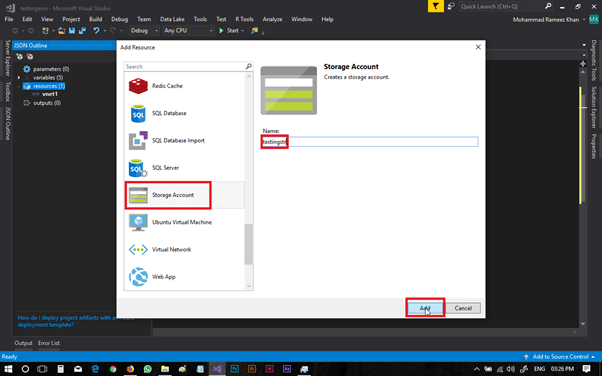Click the Add button
This screenshot has height=376, width=602.
click(x=425, y=308)
